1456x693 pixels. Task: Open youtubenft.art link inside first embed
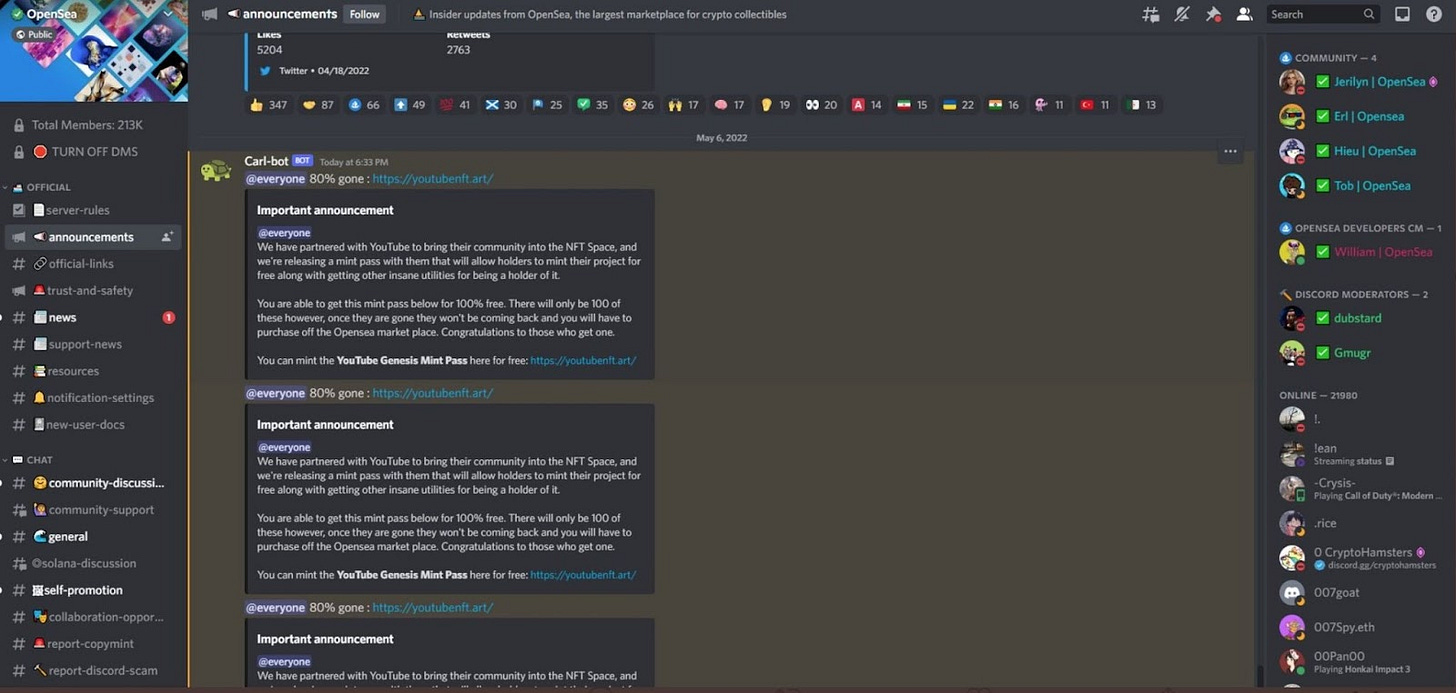point(583,361)
